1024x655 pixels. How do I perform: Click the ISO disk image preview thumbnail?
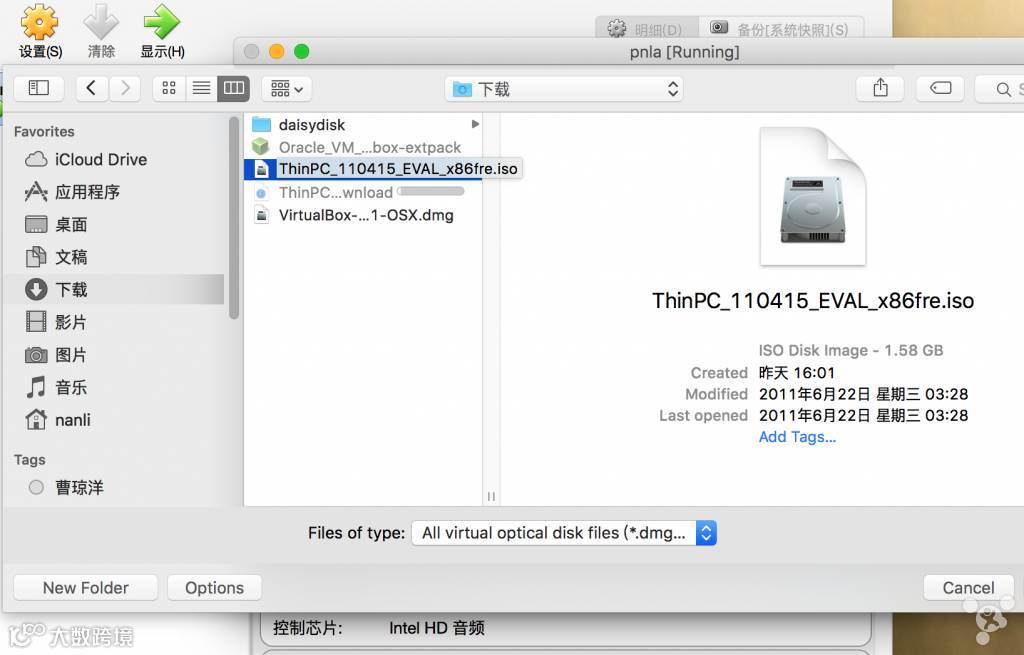pyautogui.click(x=812, y=196)
